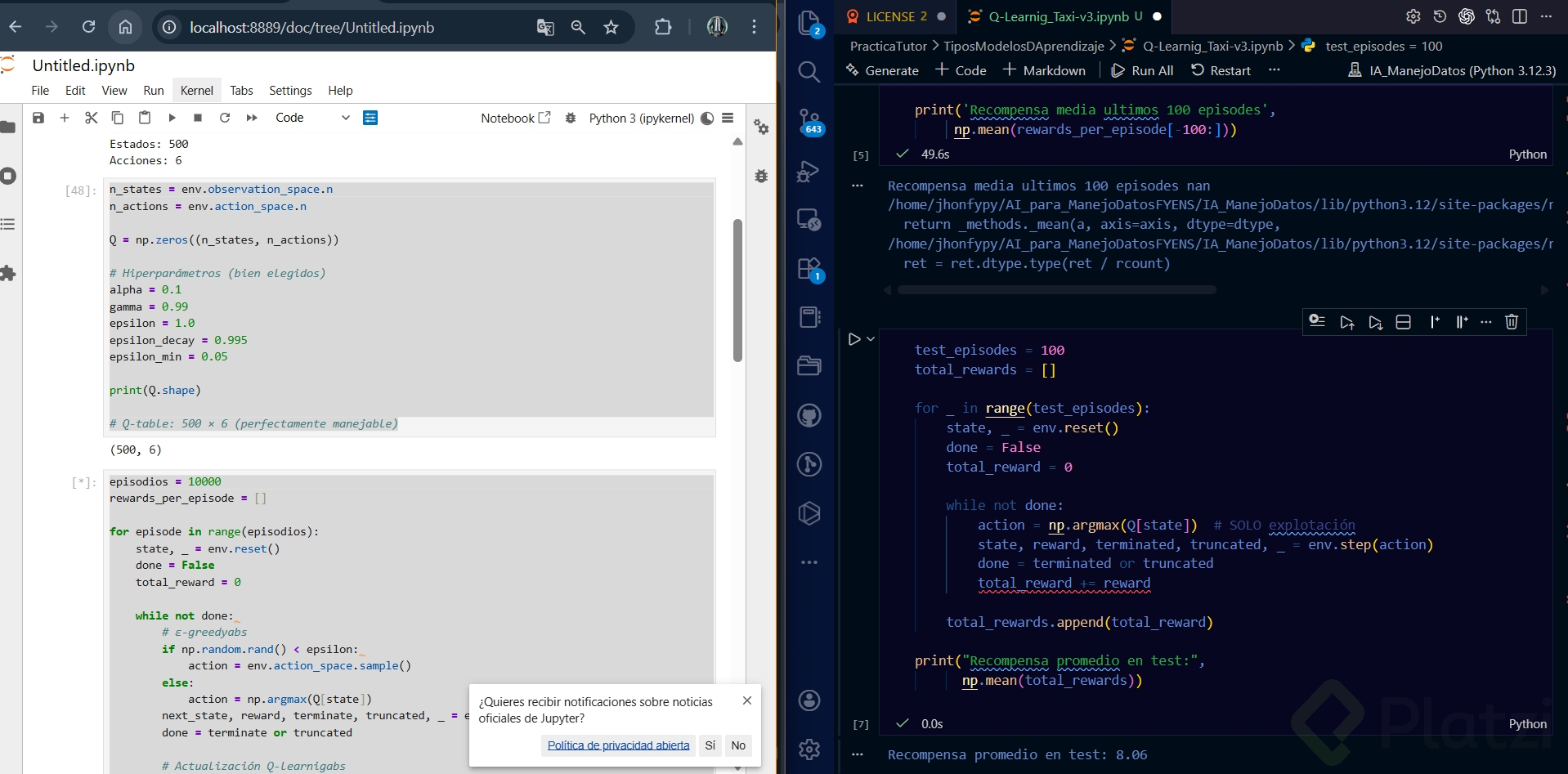Screen dimensions: 1568x774
Task: Toggle the Jupyter debugger bug icon
Action: pos(571,118)
